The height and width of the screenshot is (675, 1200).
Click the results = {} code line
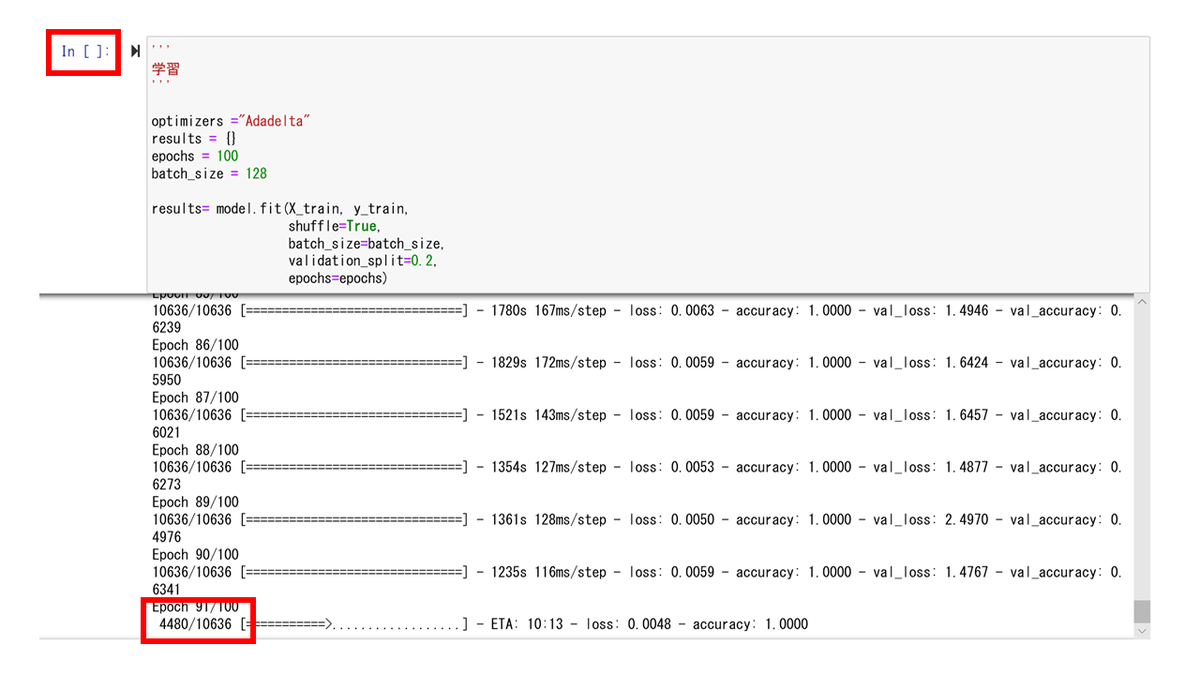coord(194,138)
